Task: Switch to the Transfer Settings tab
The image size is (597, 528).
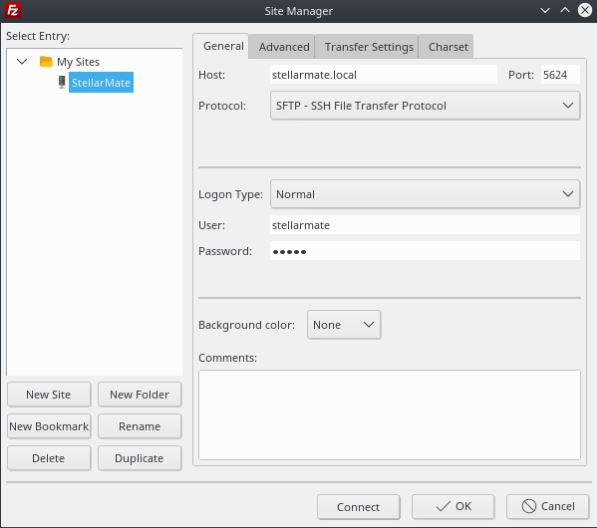Action: tap(369, 47)
